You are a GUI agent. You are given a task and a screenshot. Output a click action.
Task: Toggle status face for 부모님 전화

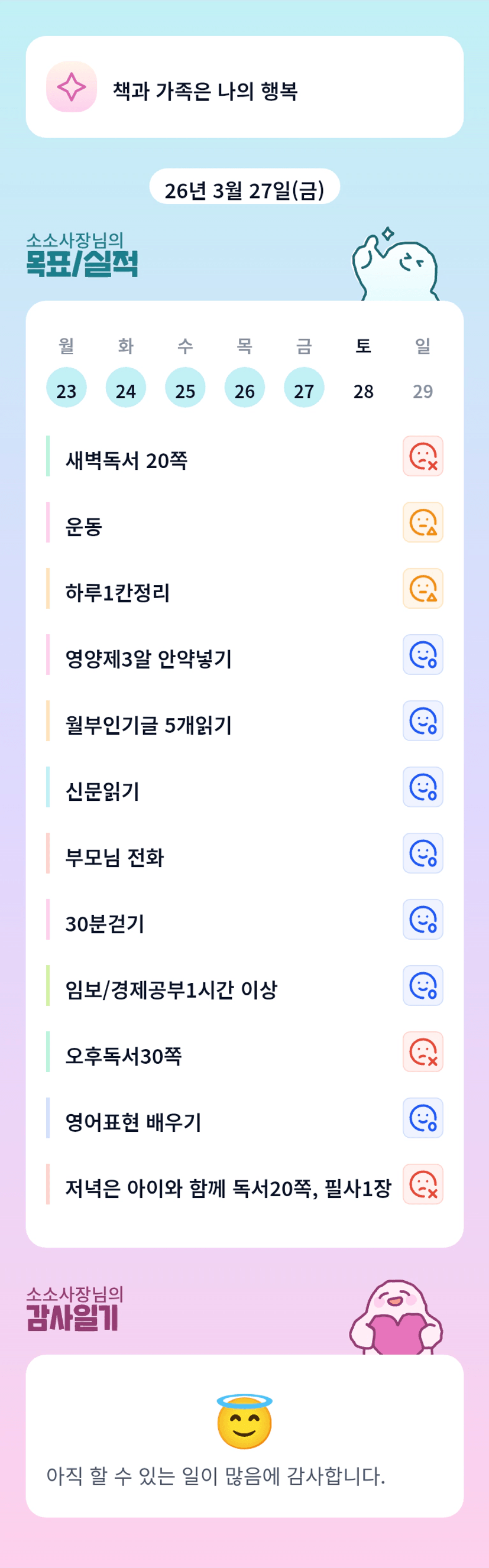tap(423, 853)
